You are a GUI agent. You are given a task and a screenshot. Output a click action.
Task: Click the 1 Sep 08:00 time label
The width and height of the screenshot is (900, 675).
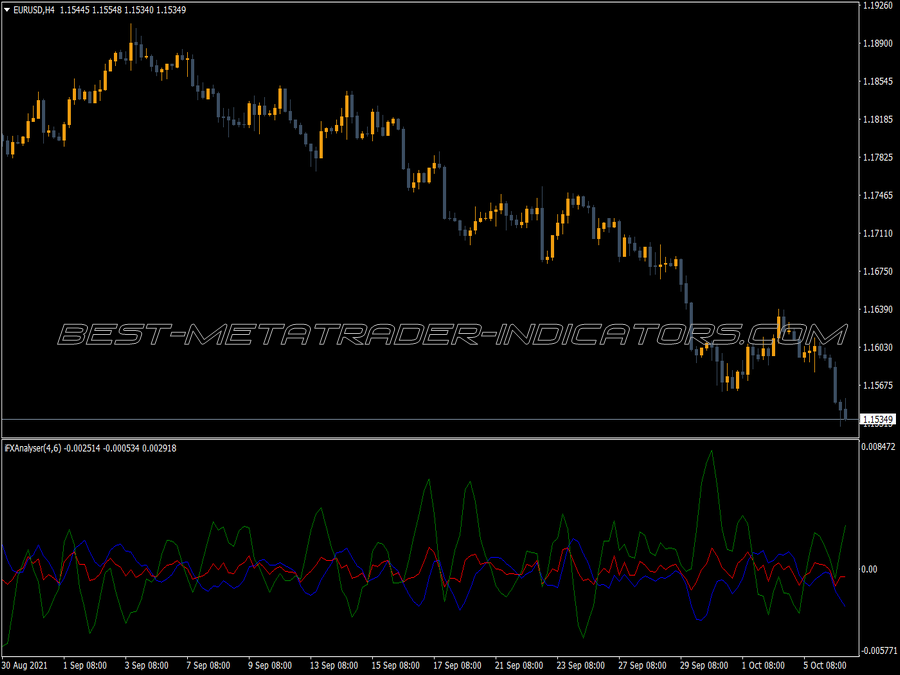[85, 666]
